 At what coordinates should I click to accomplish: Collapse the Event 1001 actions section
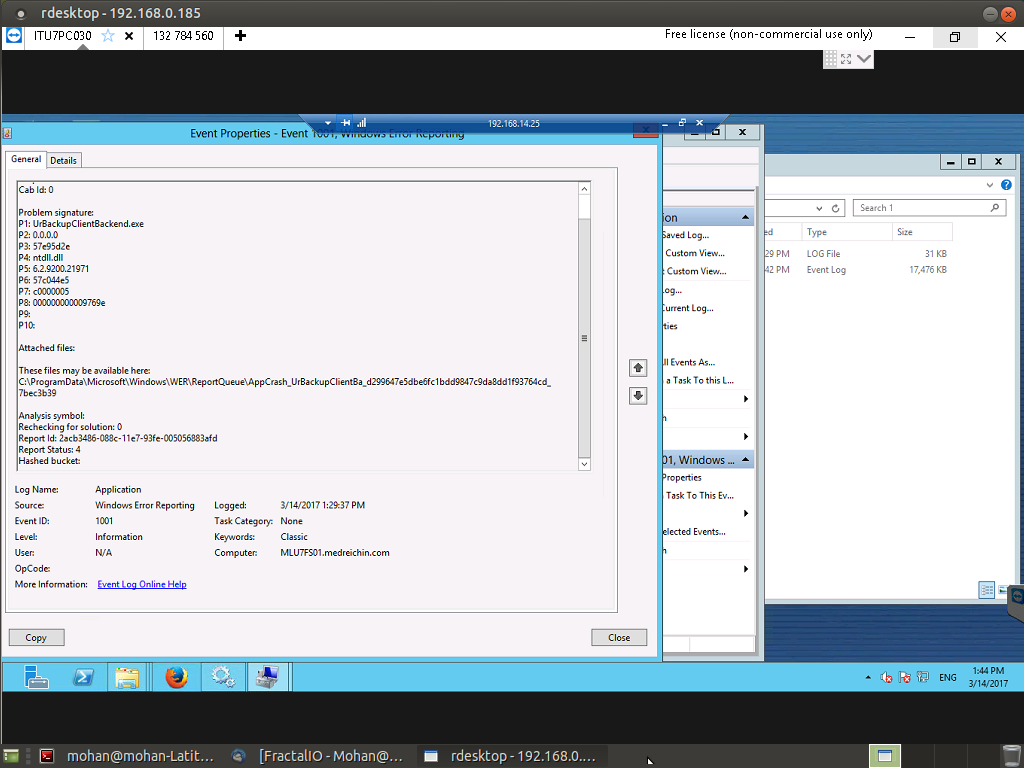[743, 459]
